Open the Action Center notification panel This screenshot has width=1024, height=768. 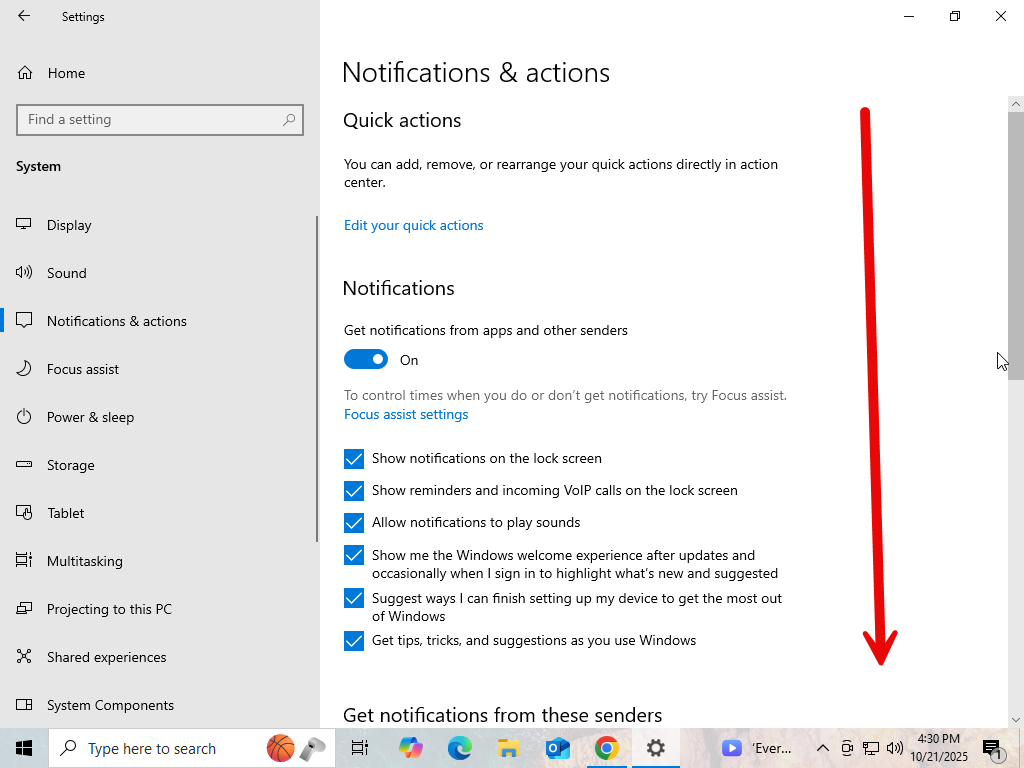coord(992,748)
